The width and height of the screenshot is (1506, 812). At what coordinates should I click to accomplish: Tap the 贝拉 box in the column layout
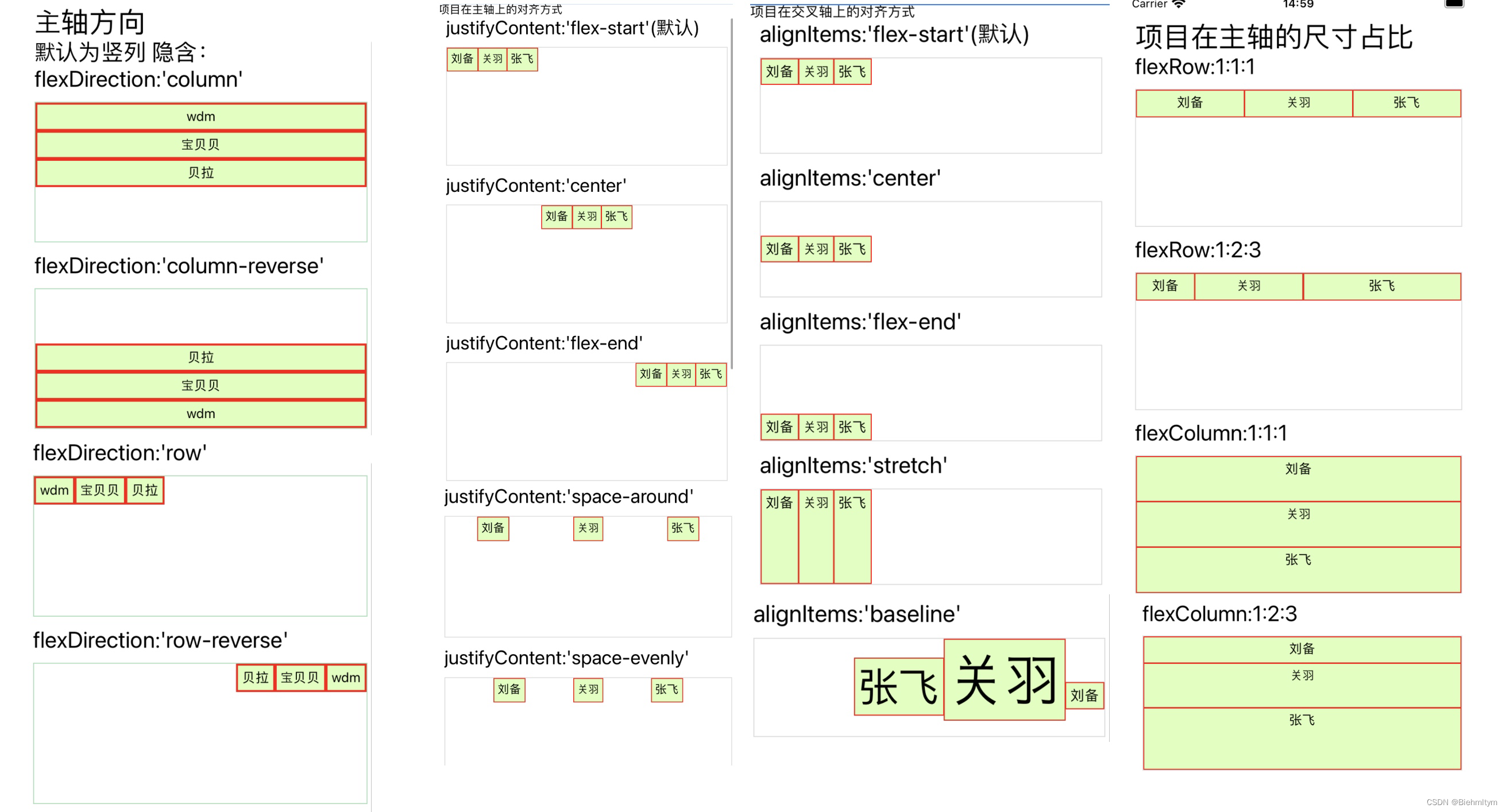click(200, 172)
